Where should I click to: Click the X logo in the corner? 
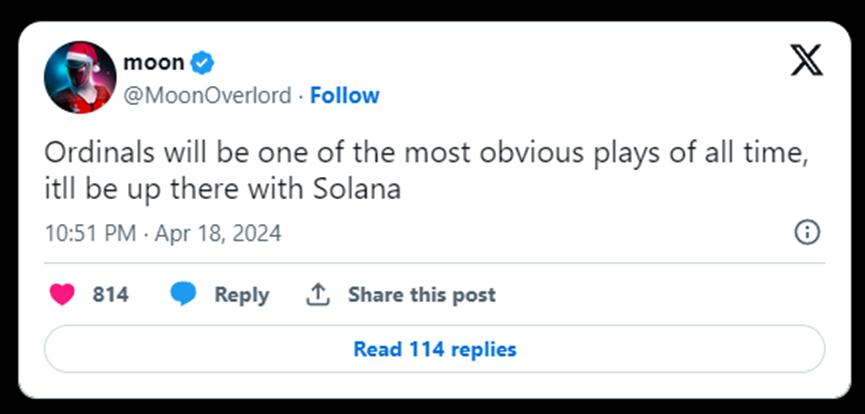[806, 60]
